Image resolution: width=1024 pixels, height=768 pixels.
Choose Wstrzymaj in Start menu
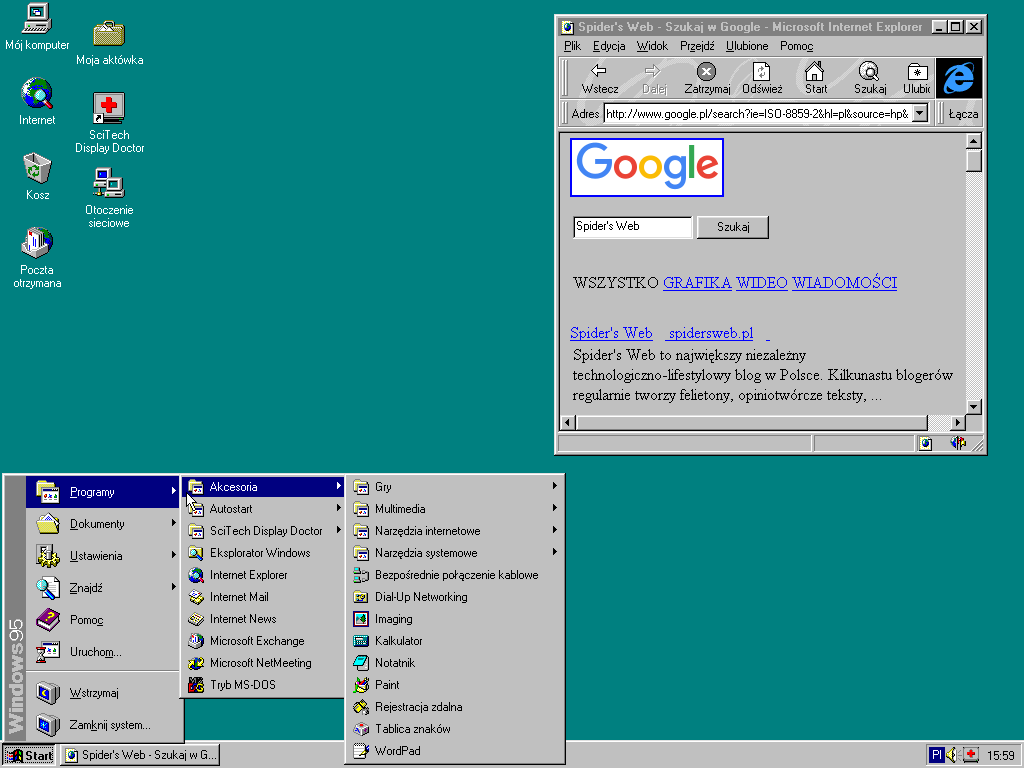pyautogui.click(x=103, y=693)
